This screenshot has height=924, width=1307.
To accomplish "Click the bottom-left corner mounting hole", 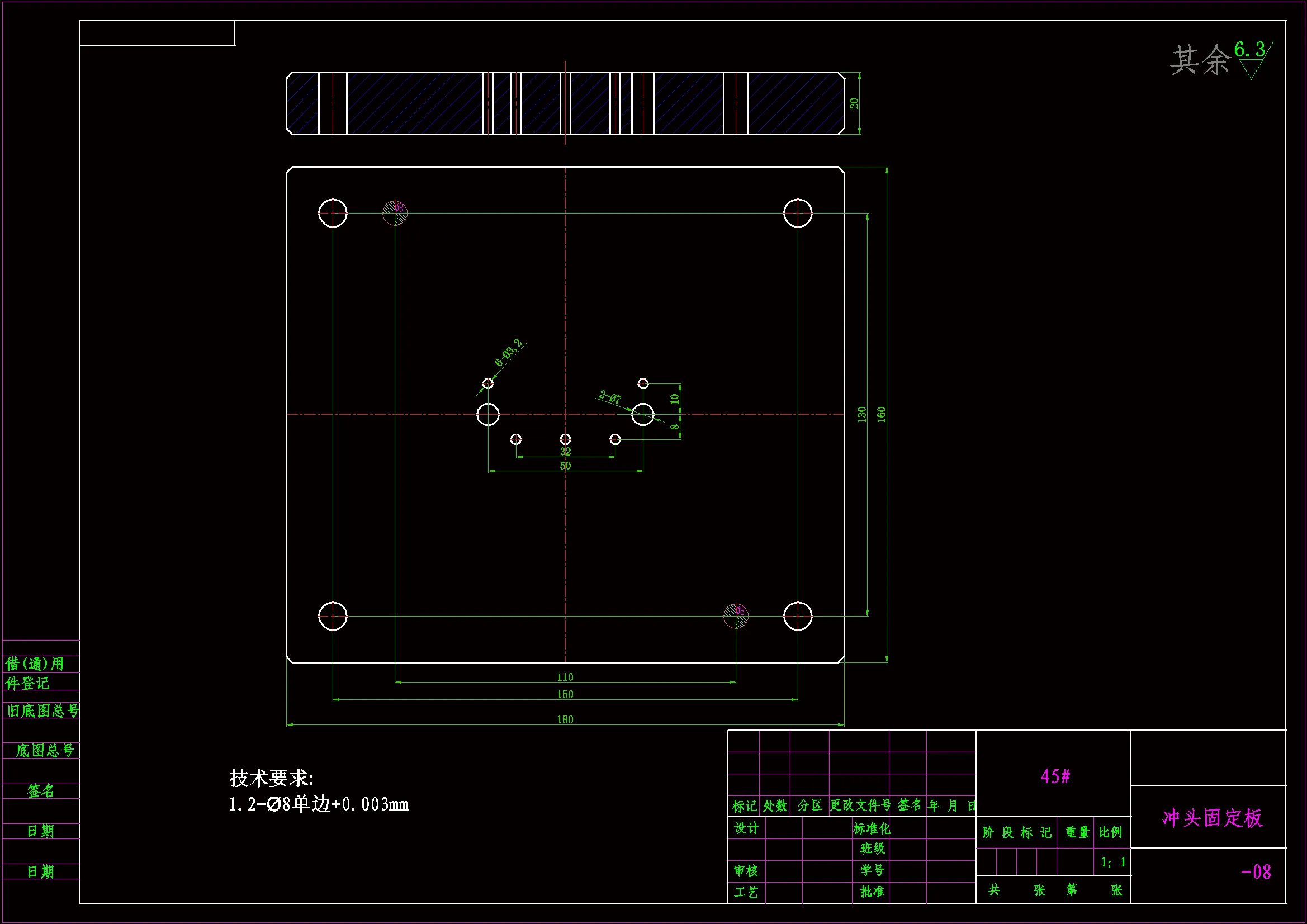I will tap(333, 616).
